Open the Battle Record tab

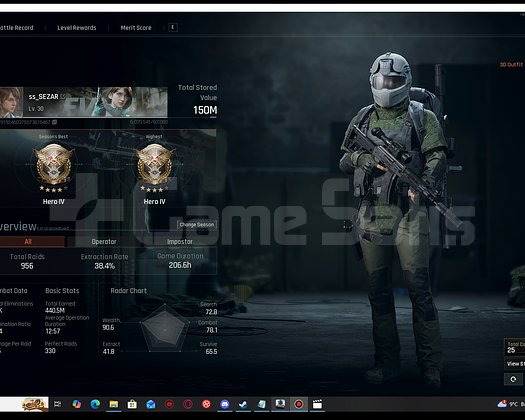(16, 28)
